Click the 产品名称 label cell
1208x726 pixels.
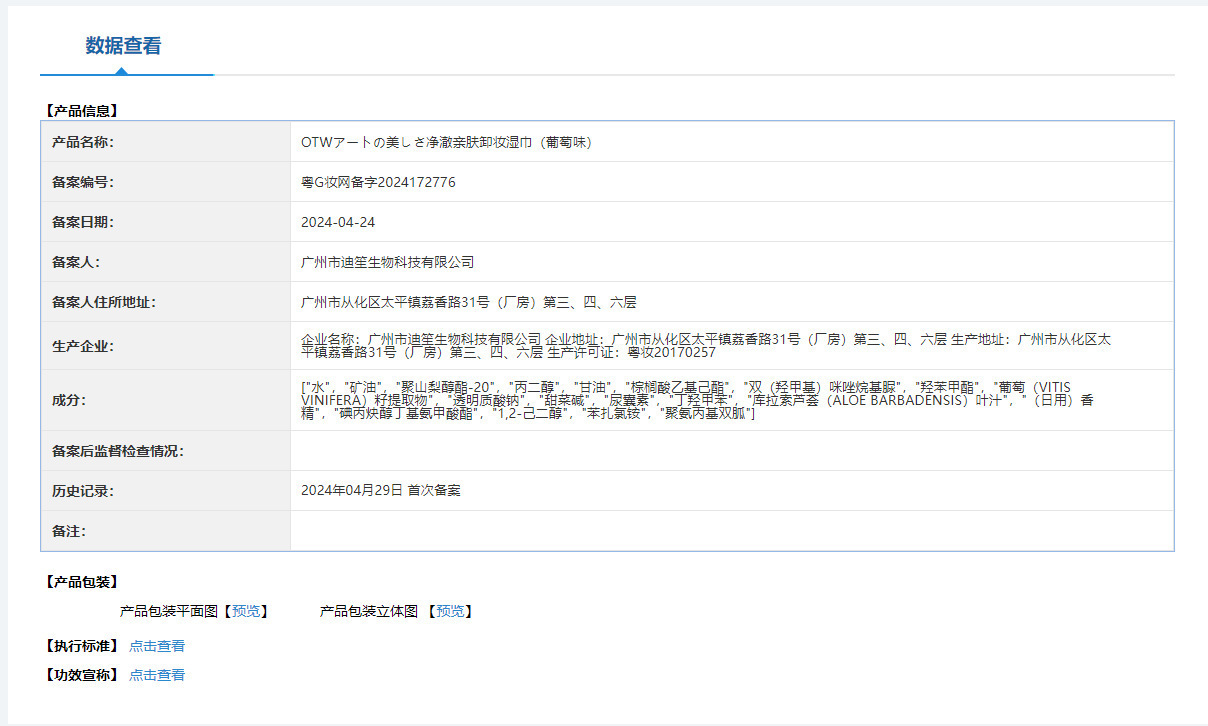(166, 142)
